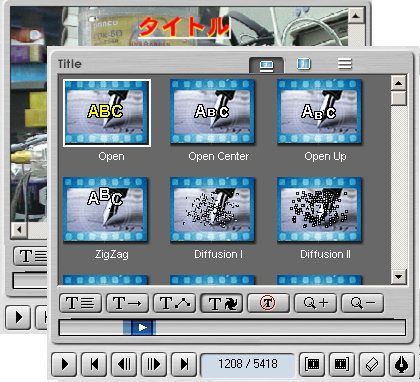This screenshot has height=382, width=420.
Task: Zoom out with the magnifier minus button
Action: click(362, 303)
